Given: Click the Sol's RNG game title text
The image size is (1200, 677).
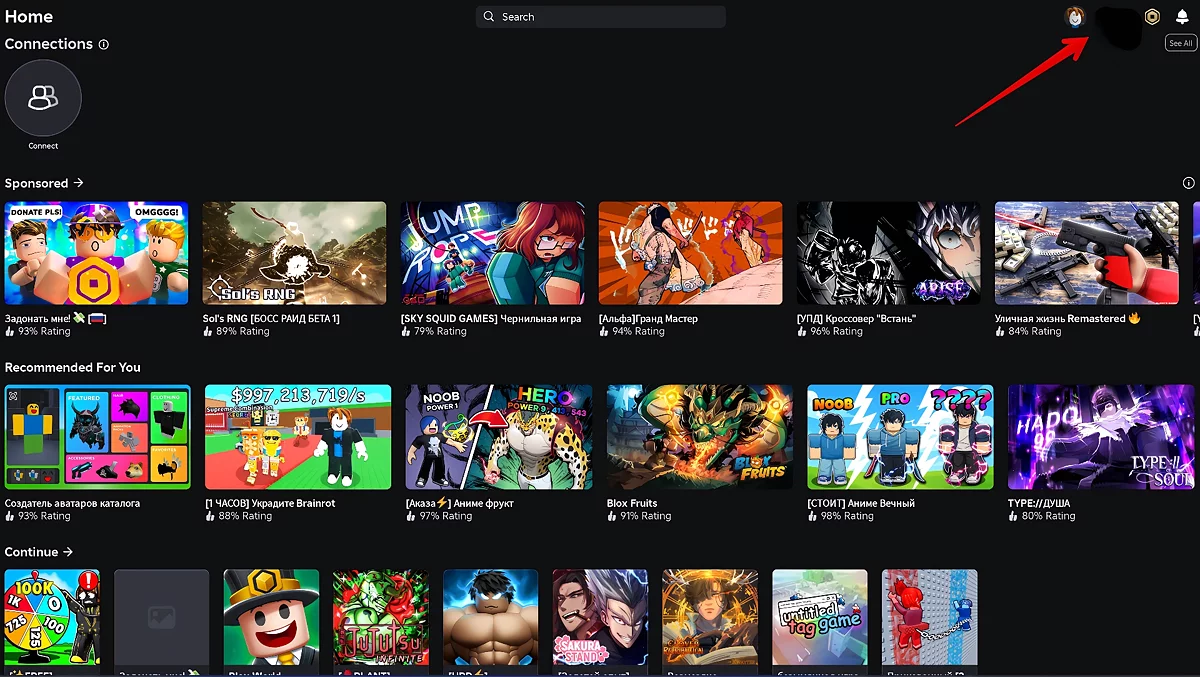Looking at the screenshot, I should point(271,319).
